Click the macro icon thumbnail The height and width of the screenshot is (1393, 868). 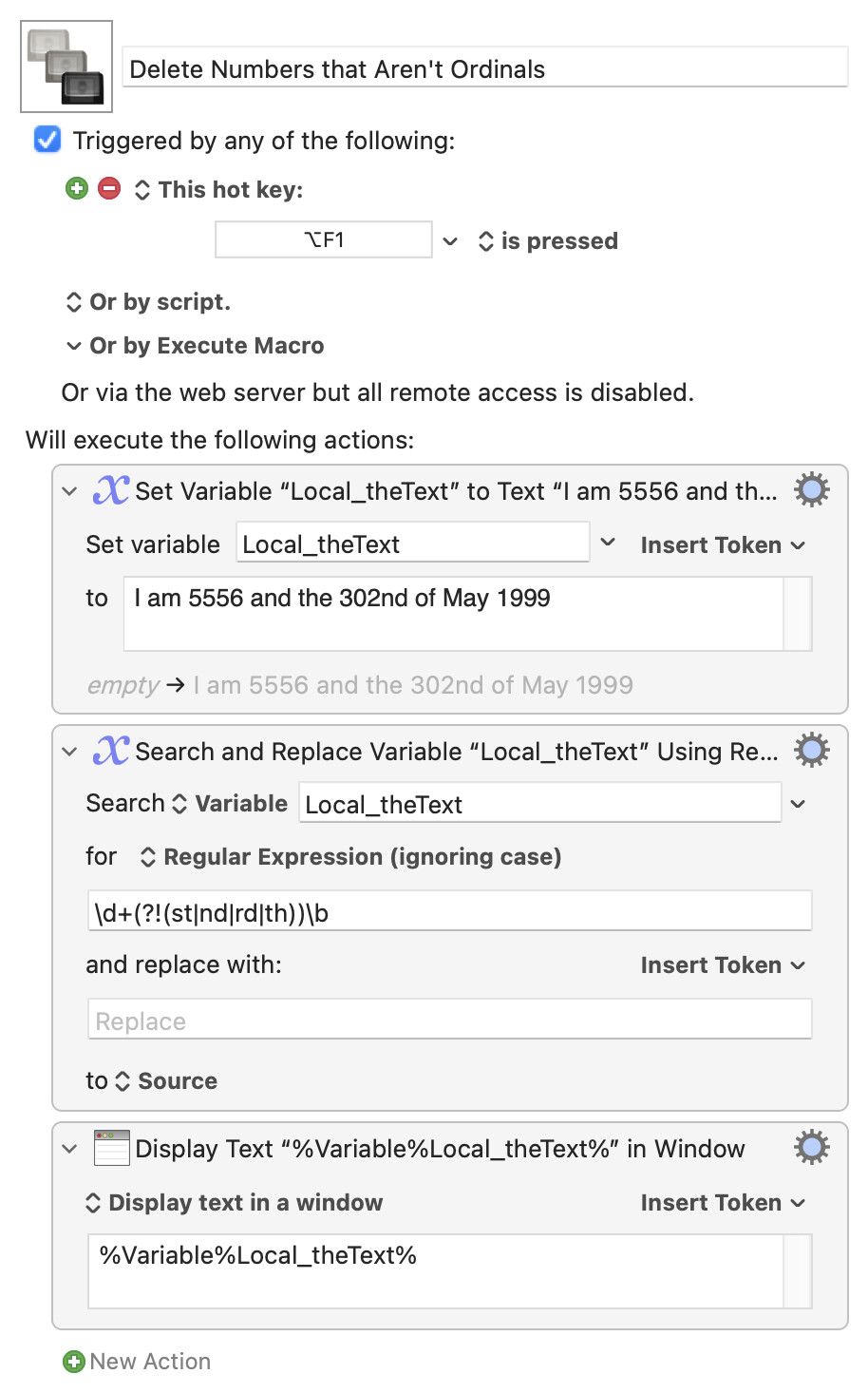point(66,67)
